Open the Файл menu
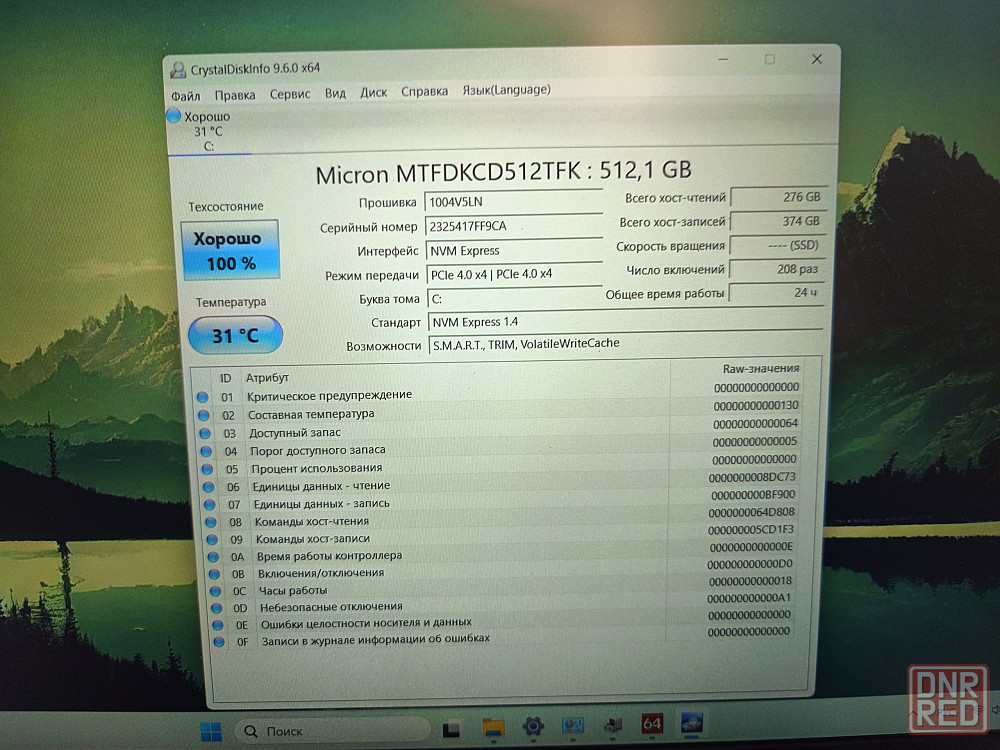Viewport: 1000px width, 750px height. pyautogui.click(x=185, y=95)
